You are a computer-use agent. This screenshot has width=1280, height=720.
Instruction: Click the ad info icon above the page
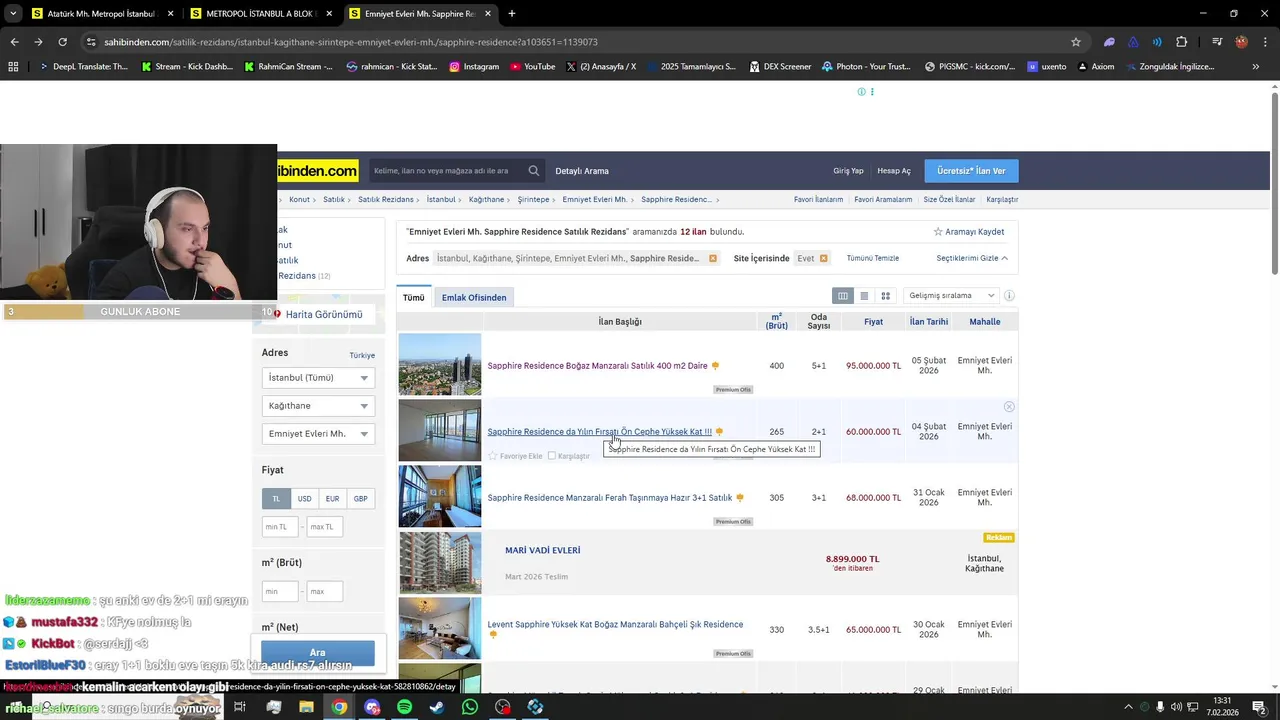(861, 92)
